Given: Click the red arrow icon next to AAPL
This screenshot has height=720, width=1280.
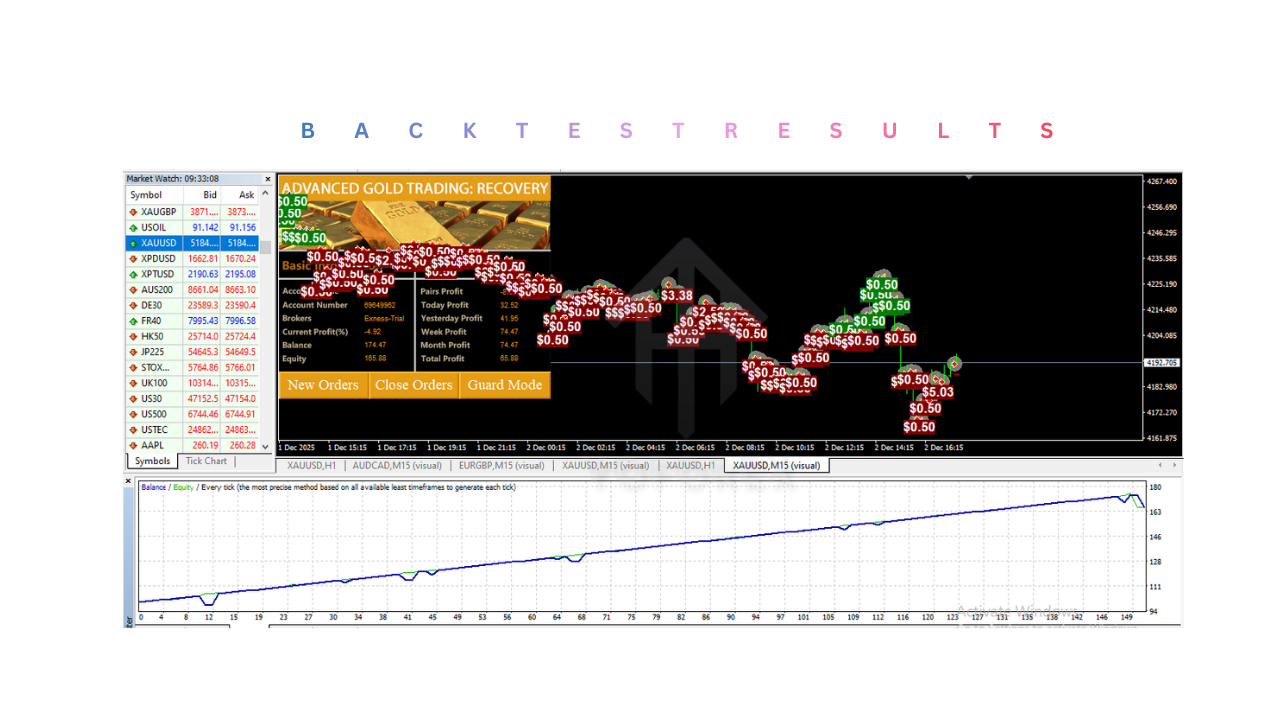Looking at the screenshot, I should [x=134, y=444].
